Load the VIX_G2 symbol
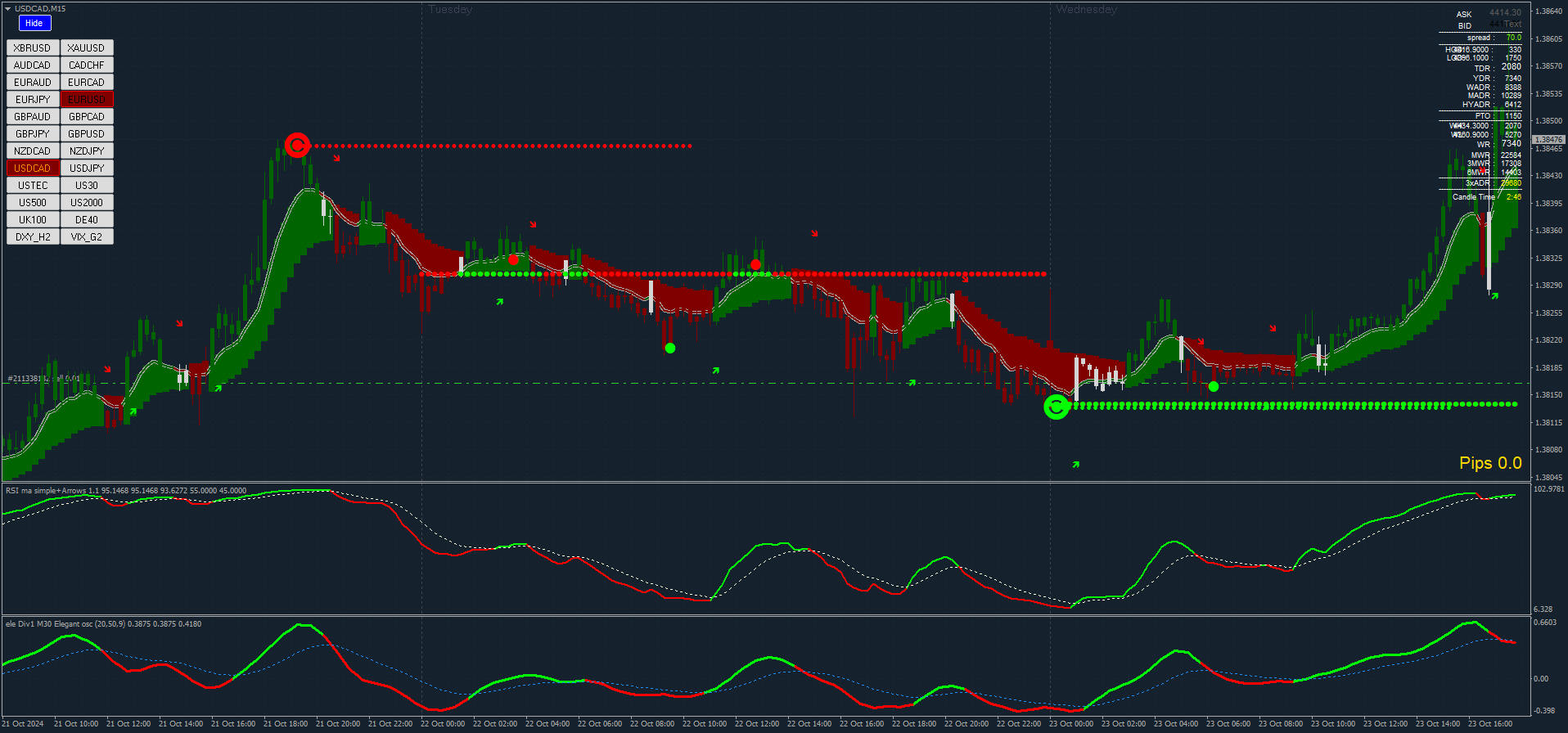The width and height of the screenshot is (1568, 733). (87, 237)
